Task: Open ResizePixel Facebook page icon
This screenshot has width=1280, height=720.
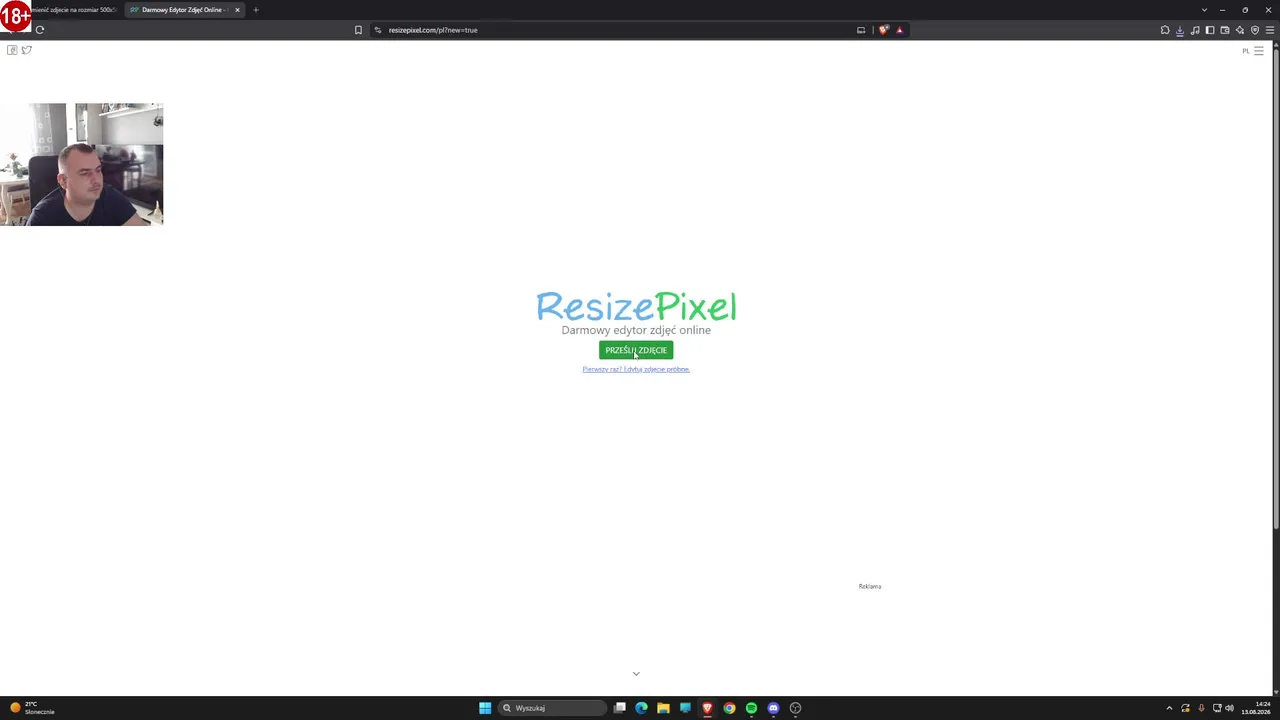Action: pyautogui.click(x=12, y=50)
